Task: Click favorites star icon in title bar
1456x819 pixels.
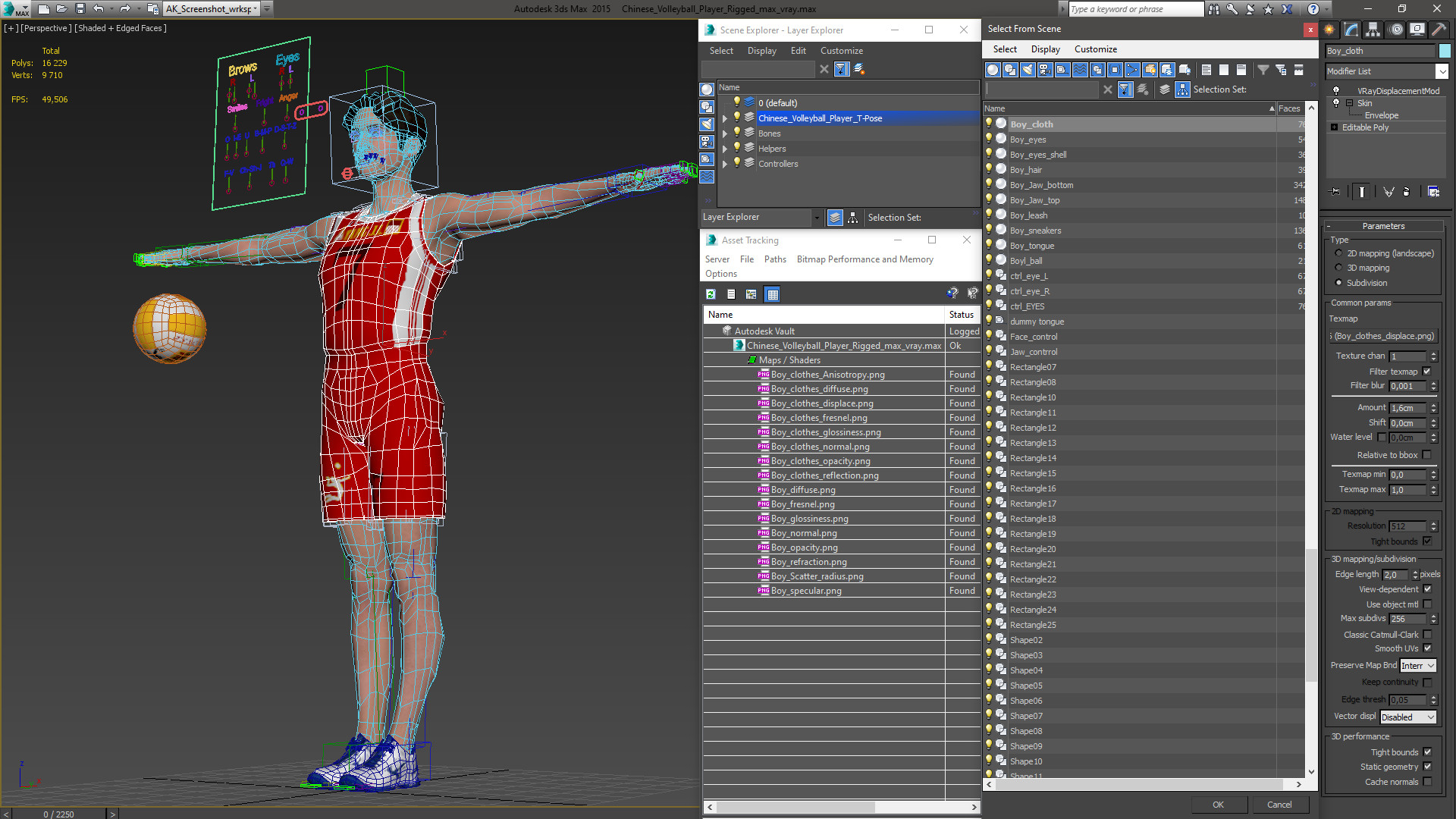Action: (1268, 9)
